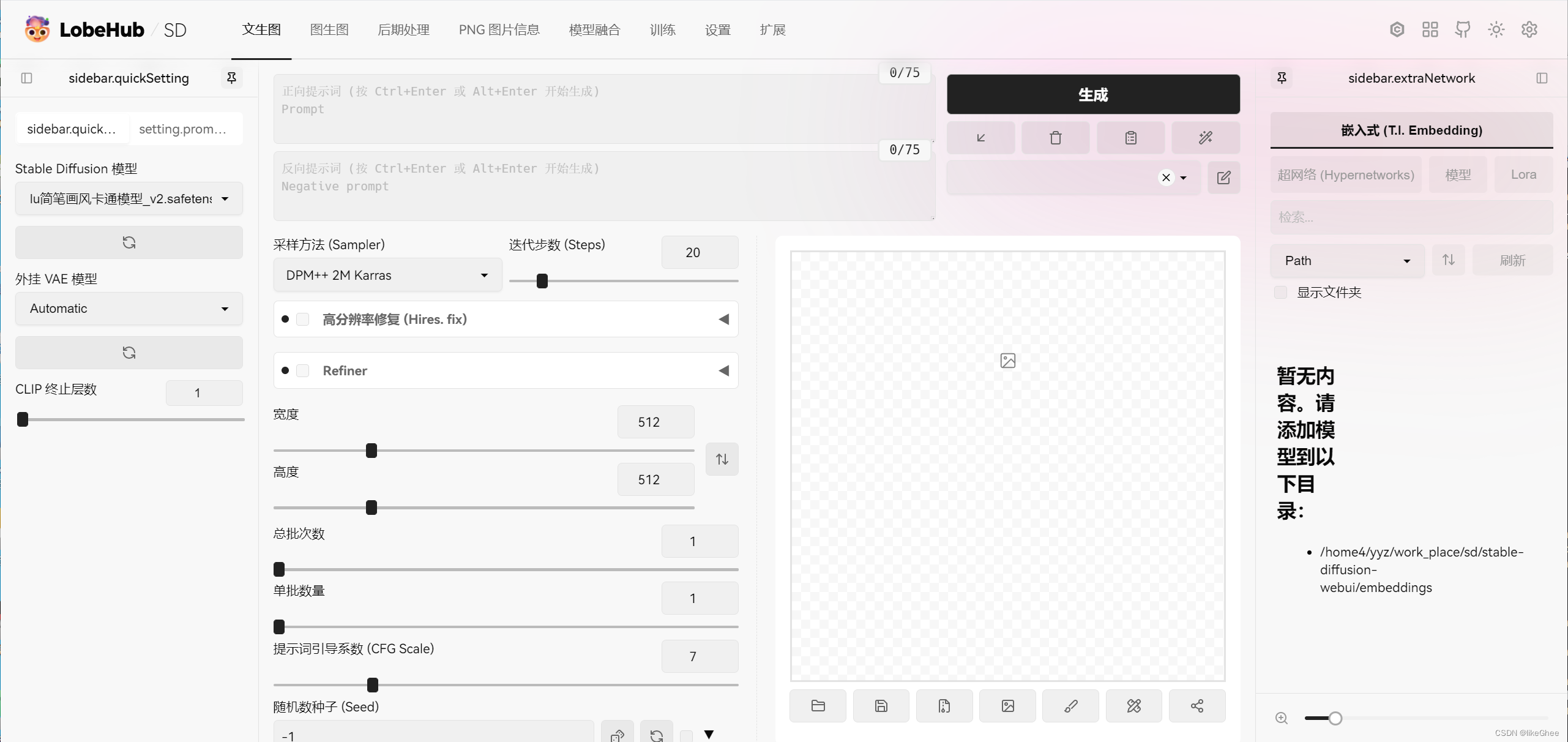The width and height of the screenshot is (1568, 742).
Task: Save the image with floppy disk icon
Action: 881,706
